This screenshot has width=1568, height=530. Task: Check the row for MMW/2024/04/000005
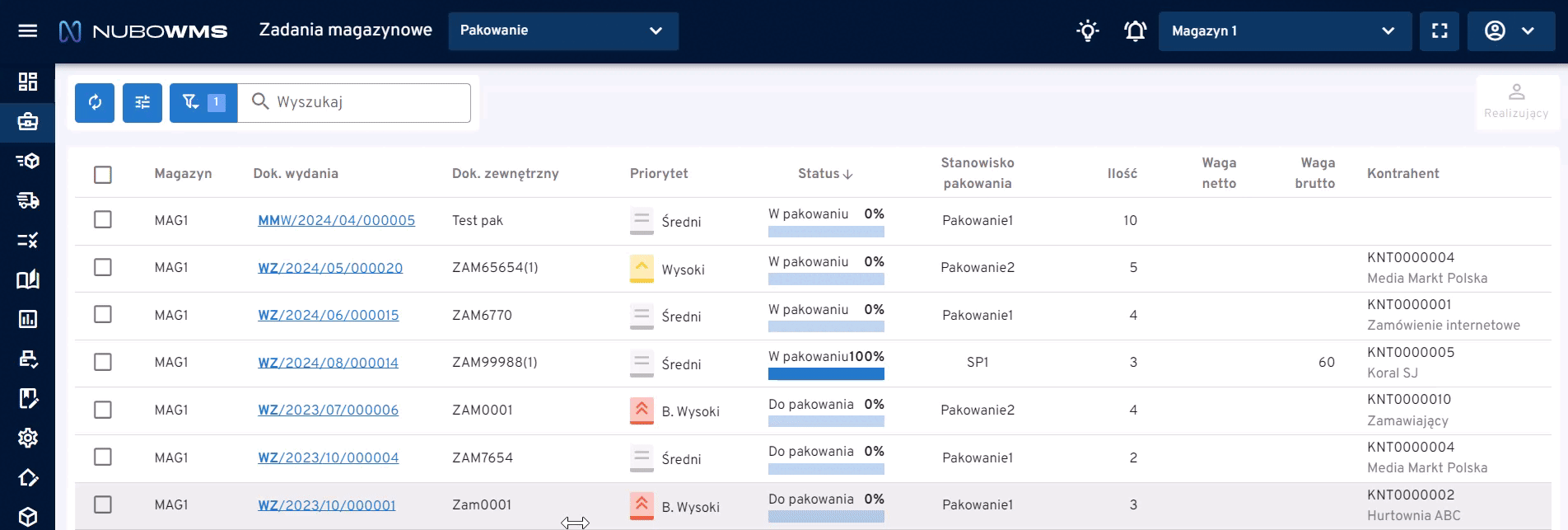point(103,220)
